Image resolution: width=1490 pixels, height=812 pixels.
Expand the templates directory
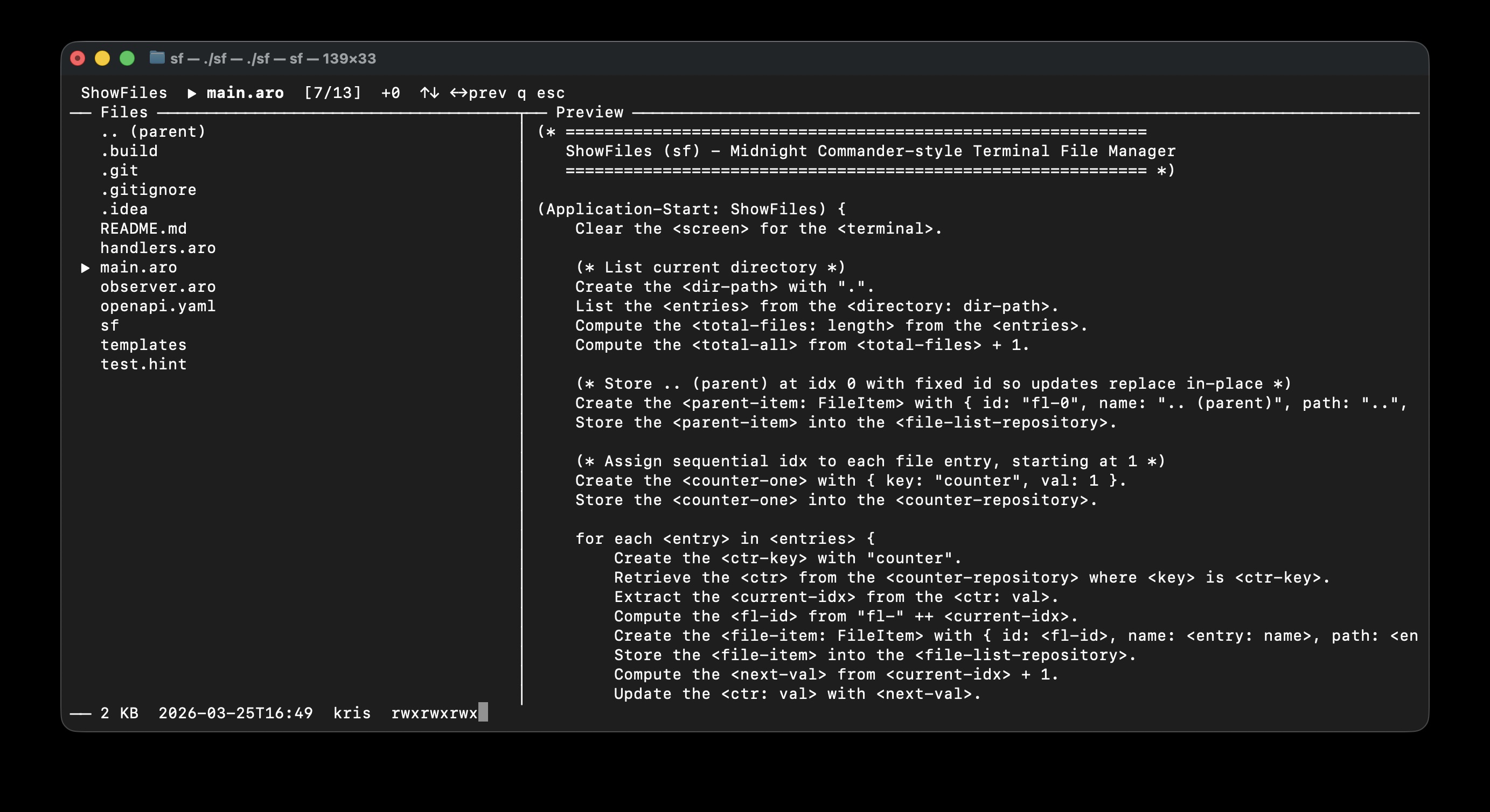143,345
